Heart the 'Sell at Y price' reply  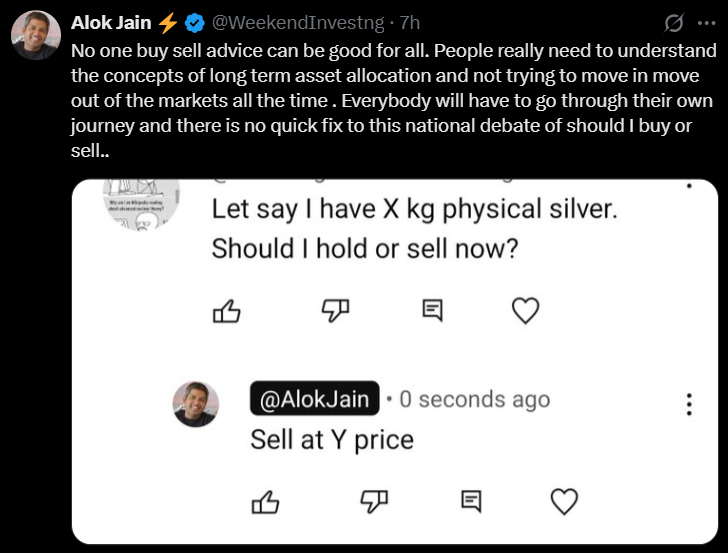tap(565, 500)
